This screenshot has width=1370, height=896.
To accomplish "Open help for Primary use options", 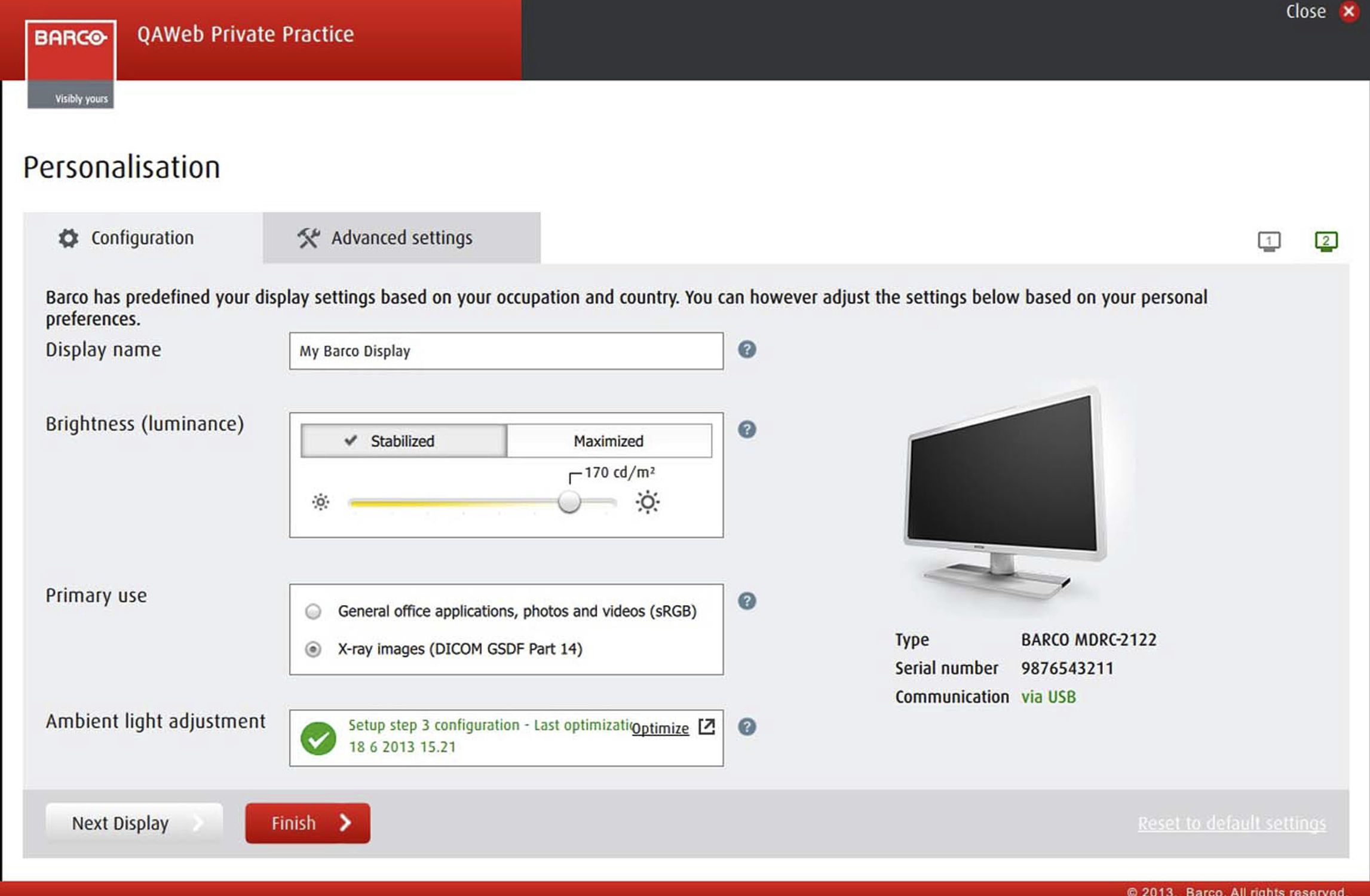I will click(747, 601).
